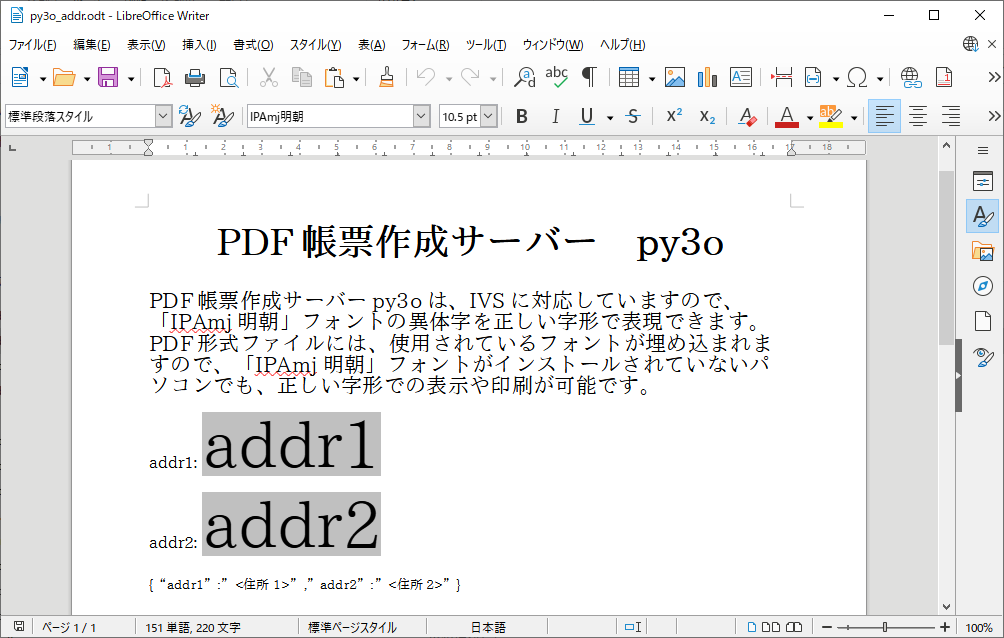Viewport: 1004px width, 638px height.
Task: Open Find and Replace
Action: [x=525, y=78]
